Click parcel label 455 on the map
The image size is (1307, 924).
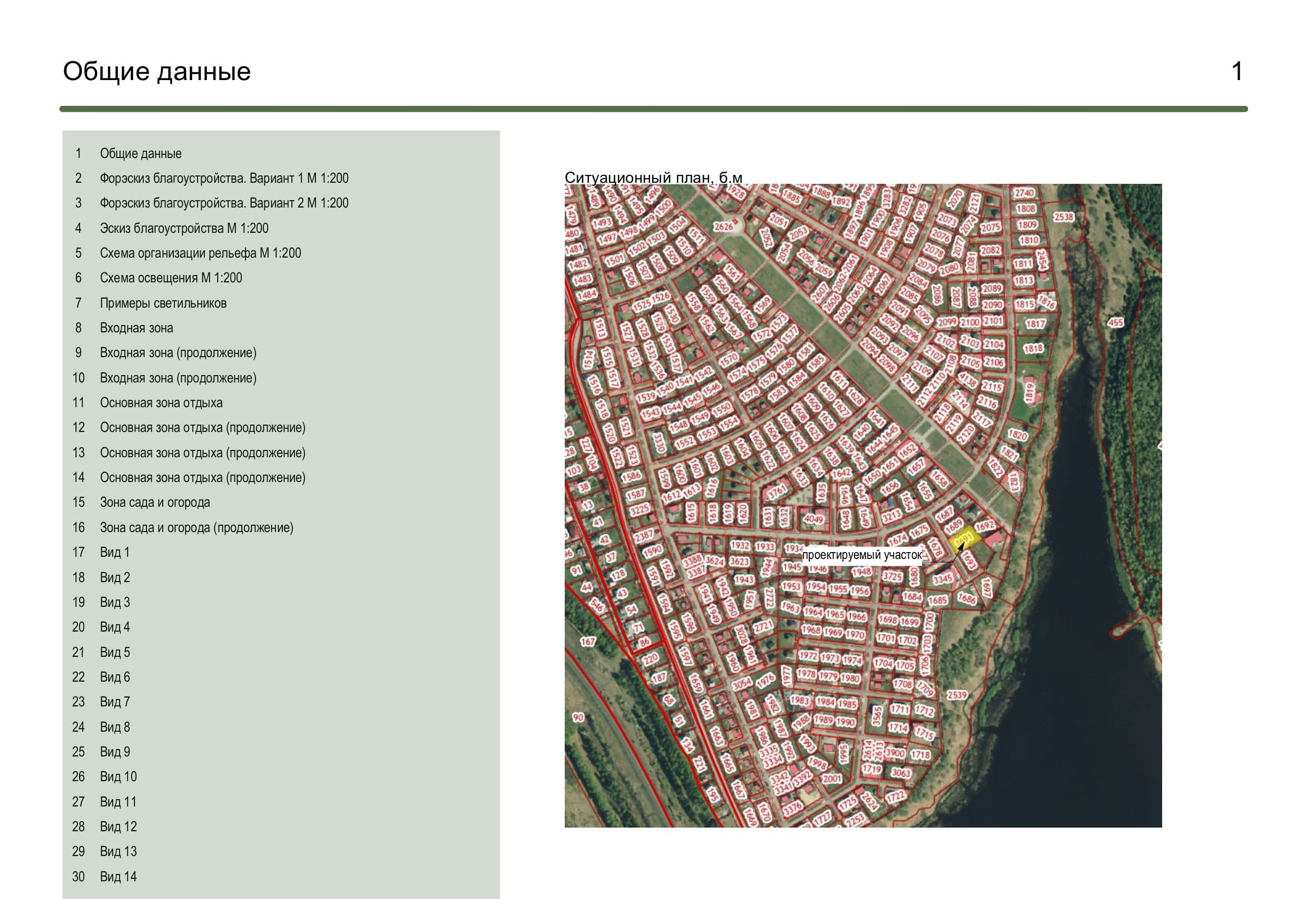(x=1115, y=323)
